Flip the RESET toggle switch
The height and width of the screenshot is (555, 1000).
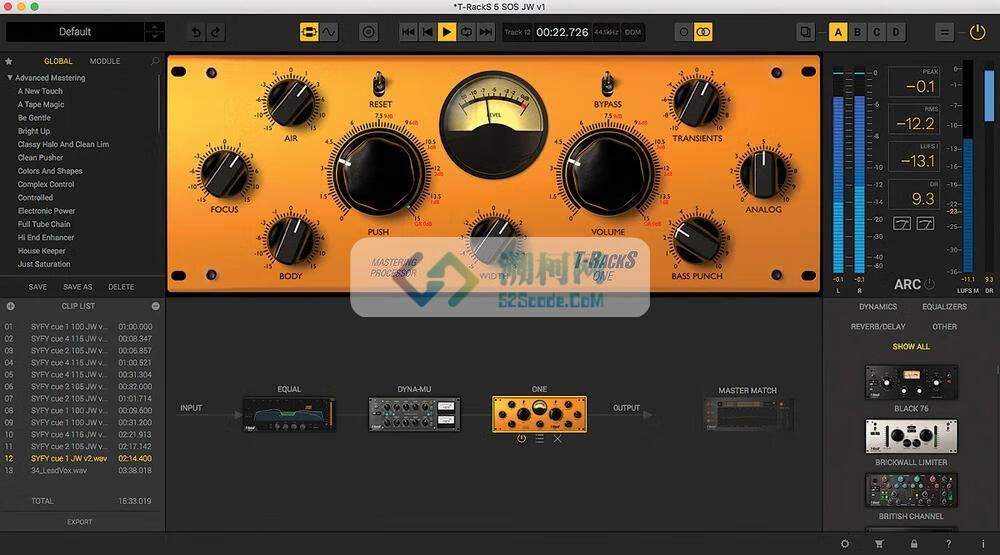tap(379, 83)
